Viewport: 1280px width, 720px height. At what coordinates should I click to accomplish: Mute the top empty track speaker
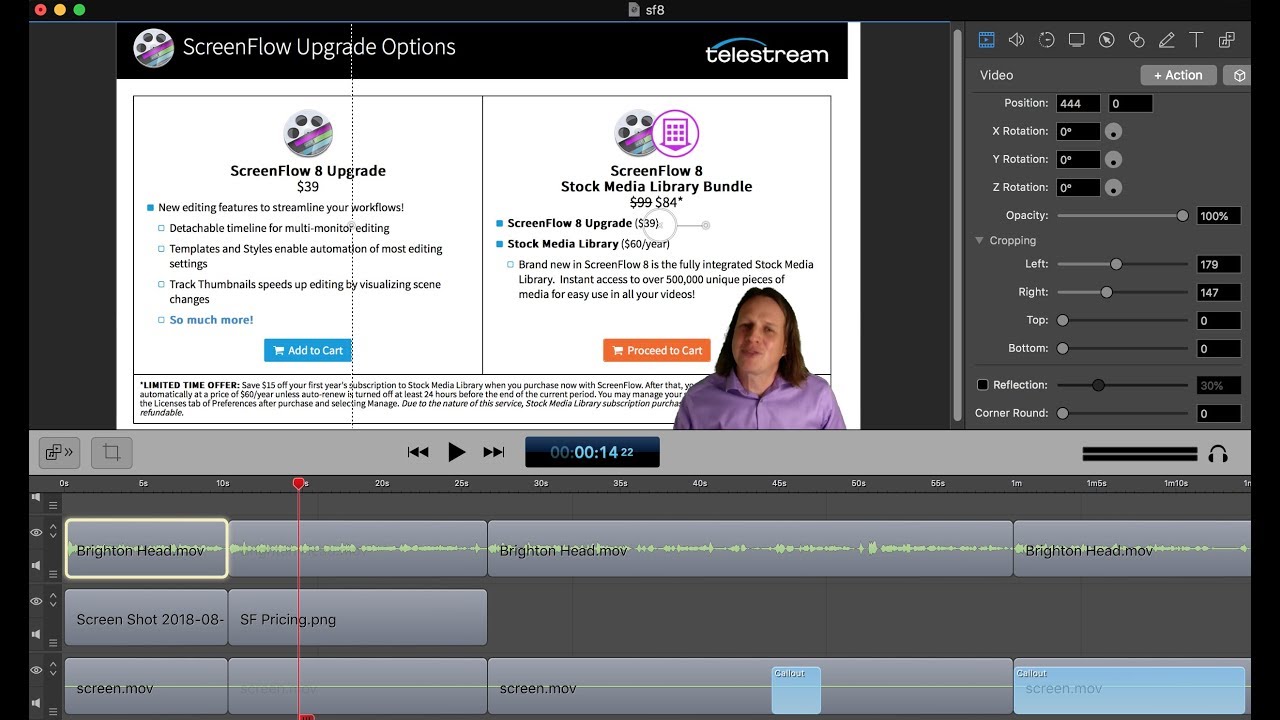[36, 497]
